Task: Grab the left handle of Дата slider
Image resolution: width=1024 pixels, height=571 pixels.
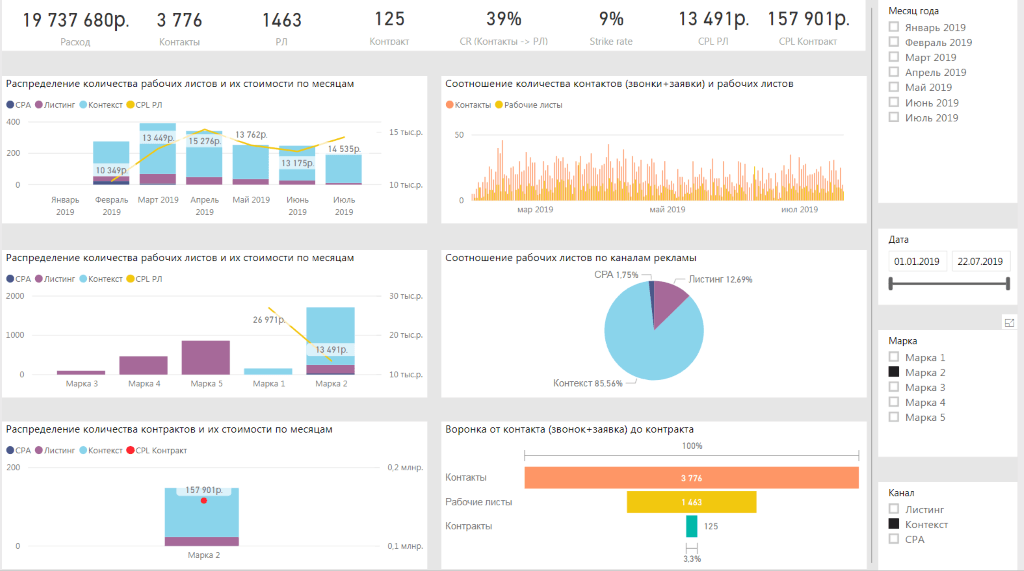Action: (x=891, y=284)
